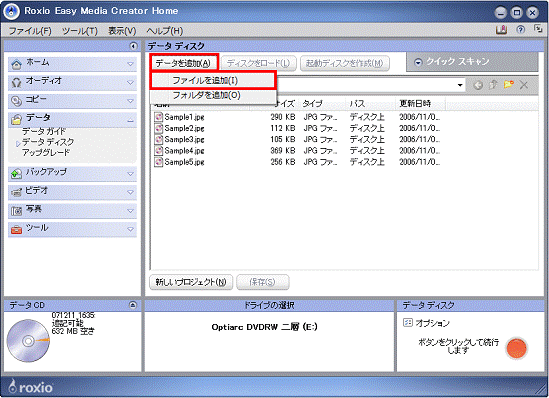Viewport: 549px width, 398px height.
Task: Expand the クイック スキャン panel
Action: pos(418,62)
